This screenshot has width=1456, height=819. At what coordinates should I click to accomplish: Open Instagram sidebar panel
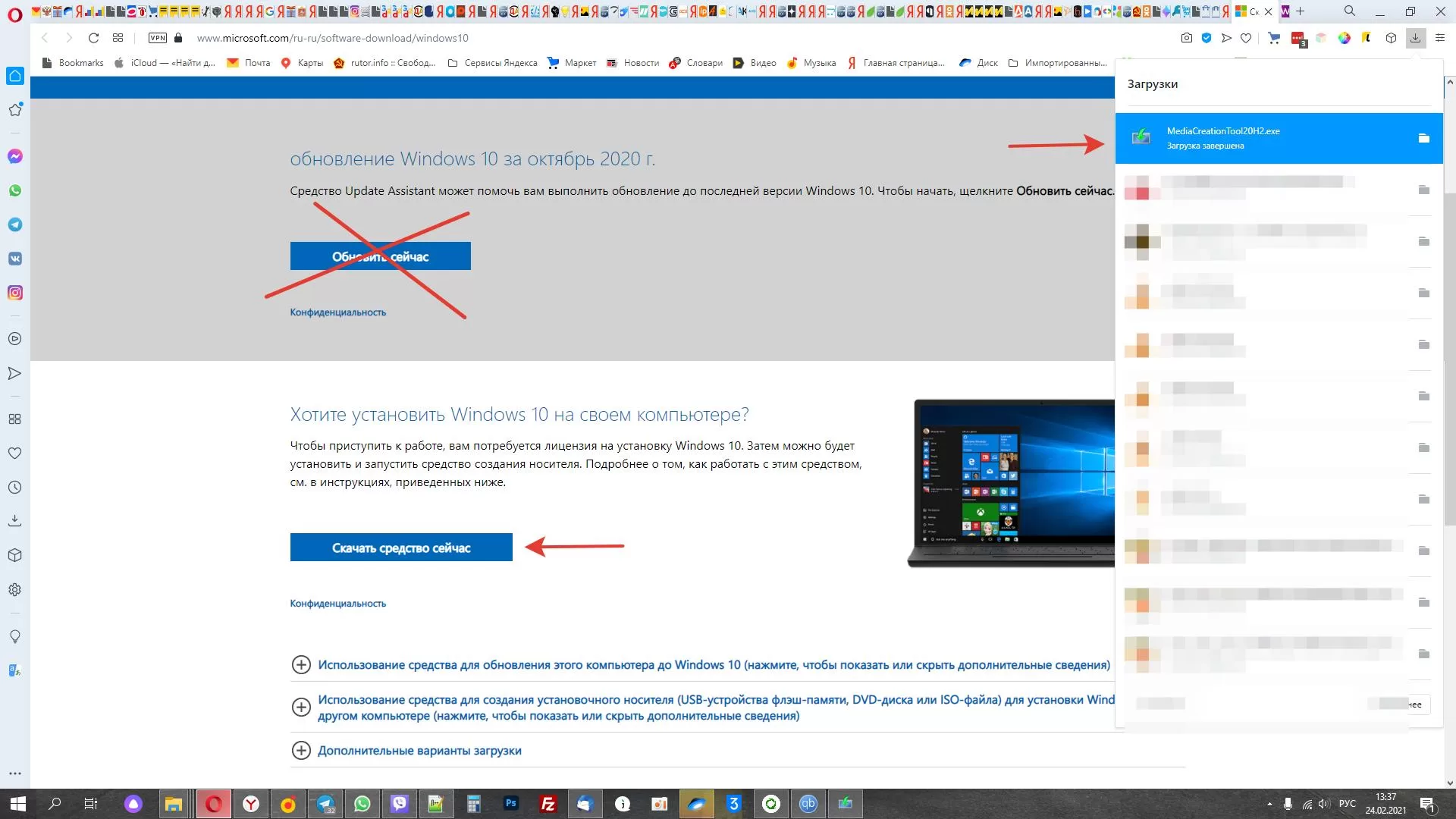pos(15,293)
